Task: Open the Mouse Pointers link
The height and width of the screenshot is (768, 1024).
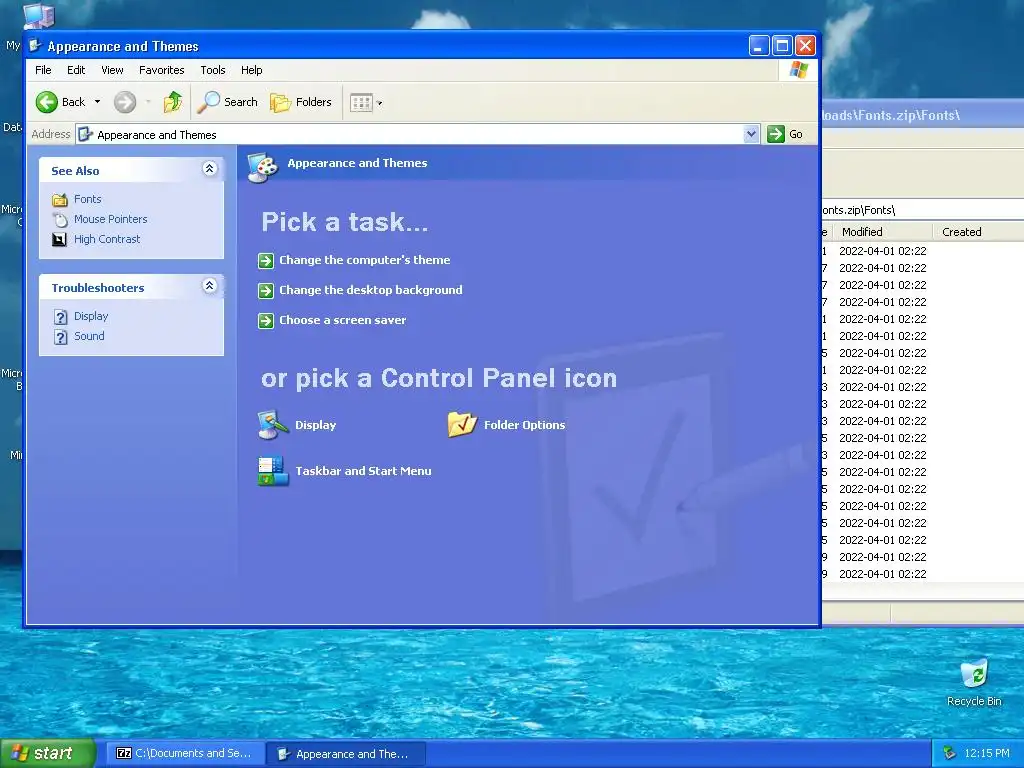Action: coord(110,219)
